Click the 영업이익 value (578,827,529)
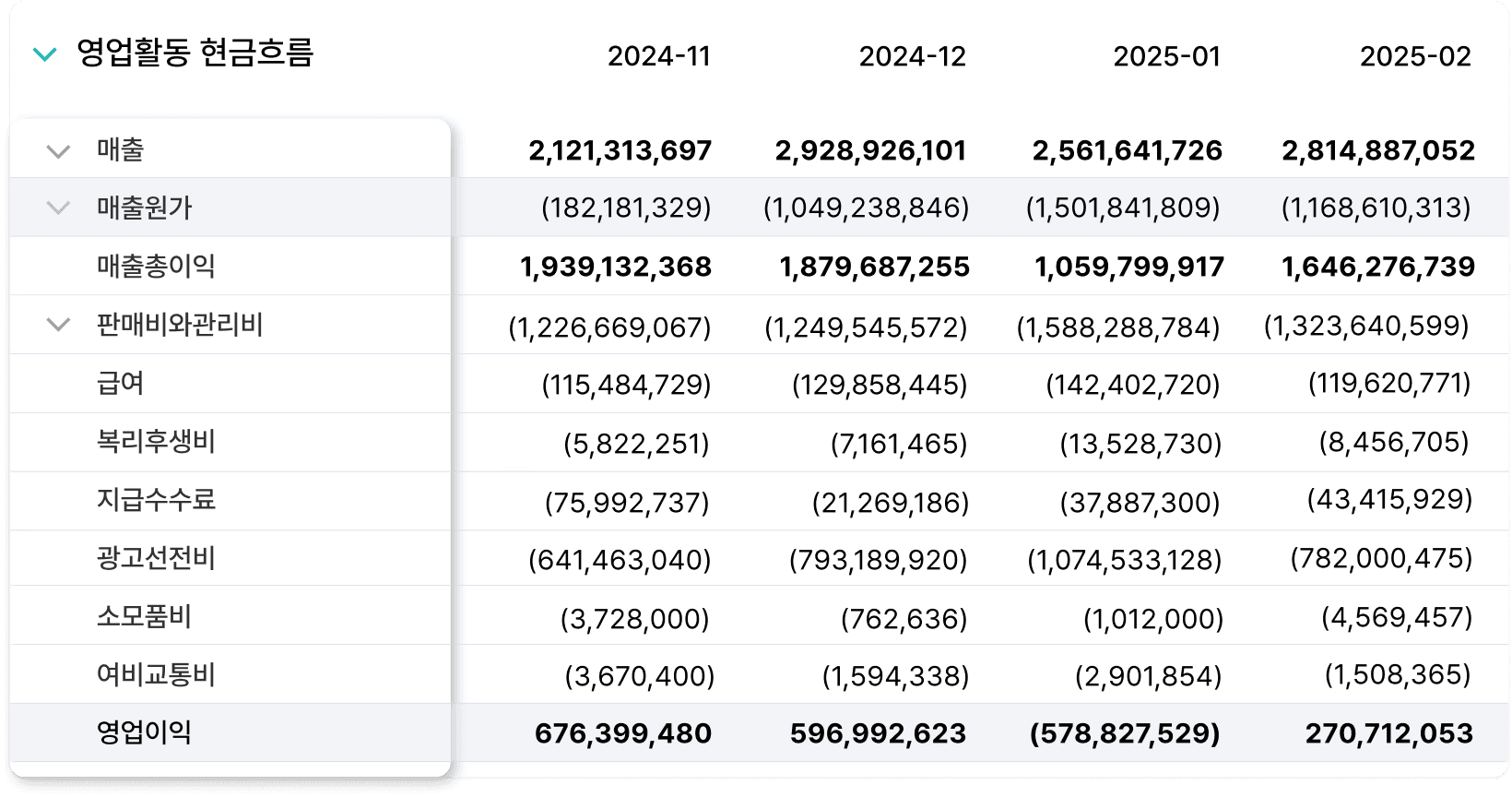The height and width of the screenshot is (797, 1512). tap(1125, 733)
